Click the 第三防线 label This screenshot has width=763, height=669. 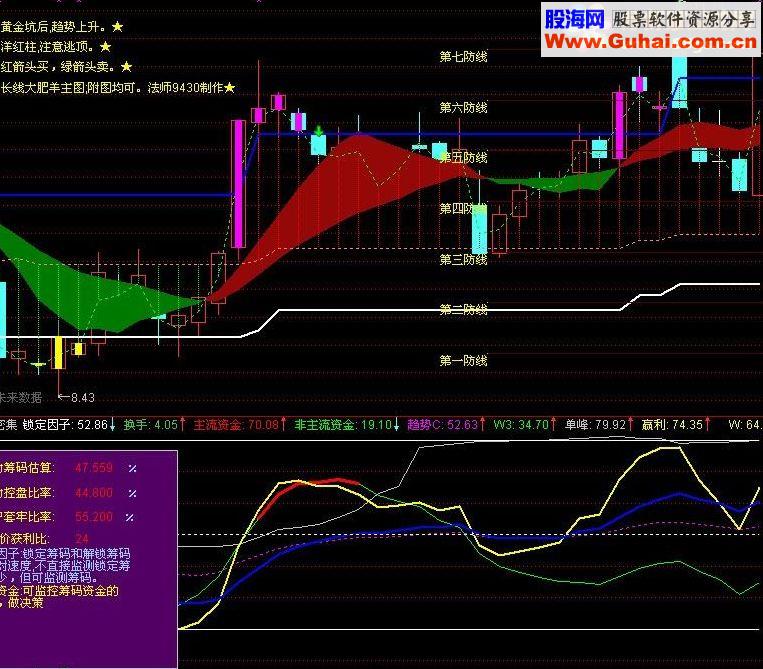pos(463,259)
